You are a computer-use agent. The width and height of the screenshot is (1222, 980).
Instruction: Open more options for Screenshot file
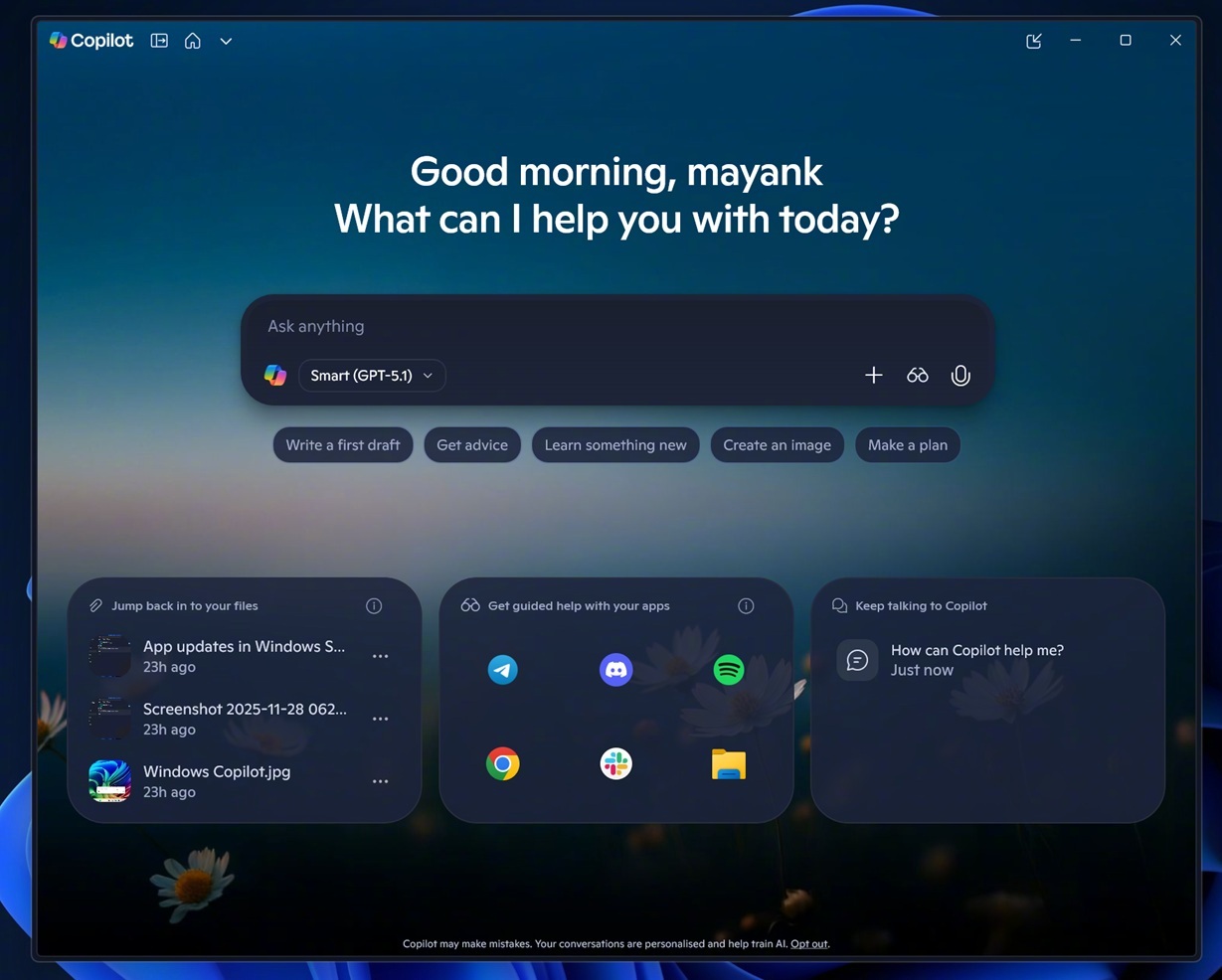point(380,719)
